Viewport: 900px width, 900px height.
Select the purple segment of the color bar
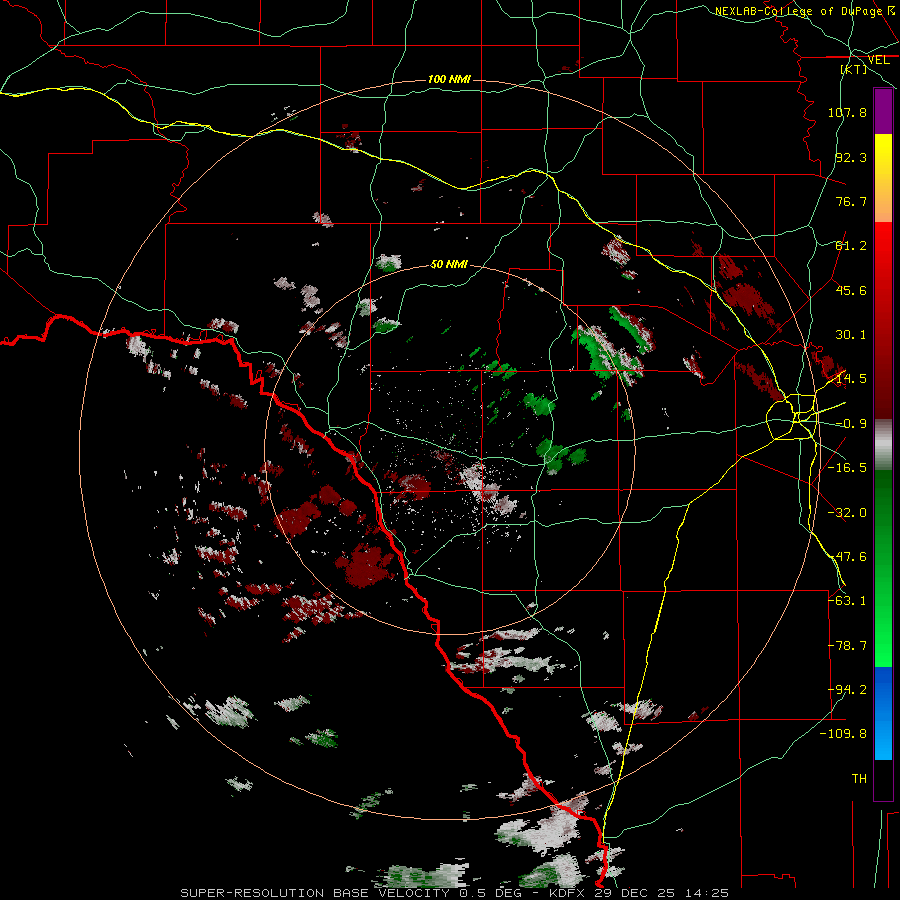(883, 111)
